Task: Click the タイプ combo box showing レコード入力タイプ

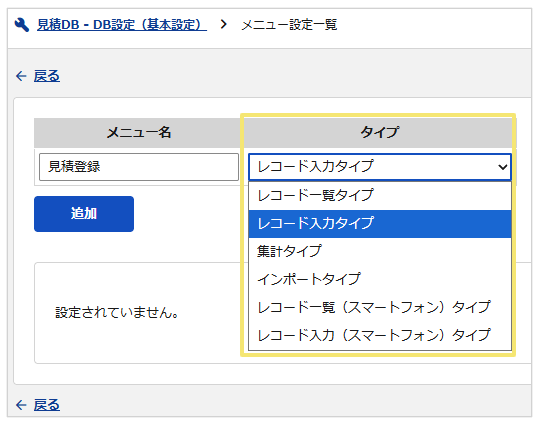Action: click(x=380, y=167)
